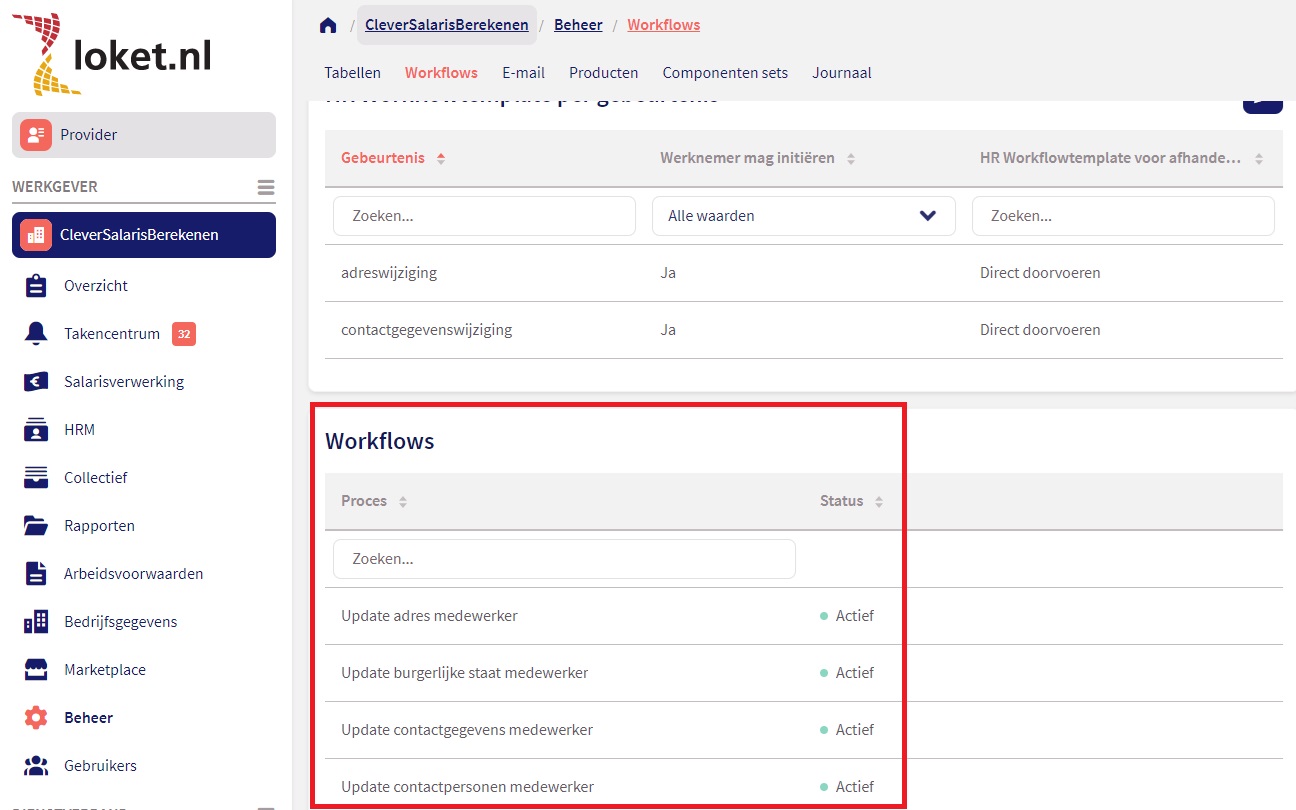Open the Componenten sets tab

pyautogui.click(x=725, y=73)
